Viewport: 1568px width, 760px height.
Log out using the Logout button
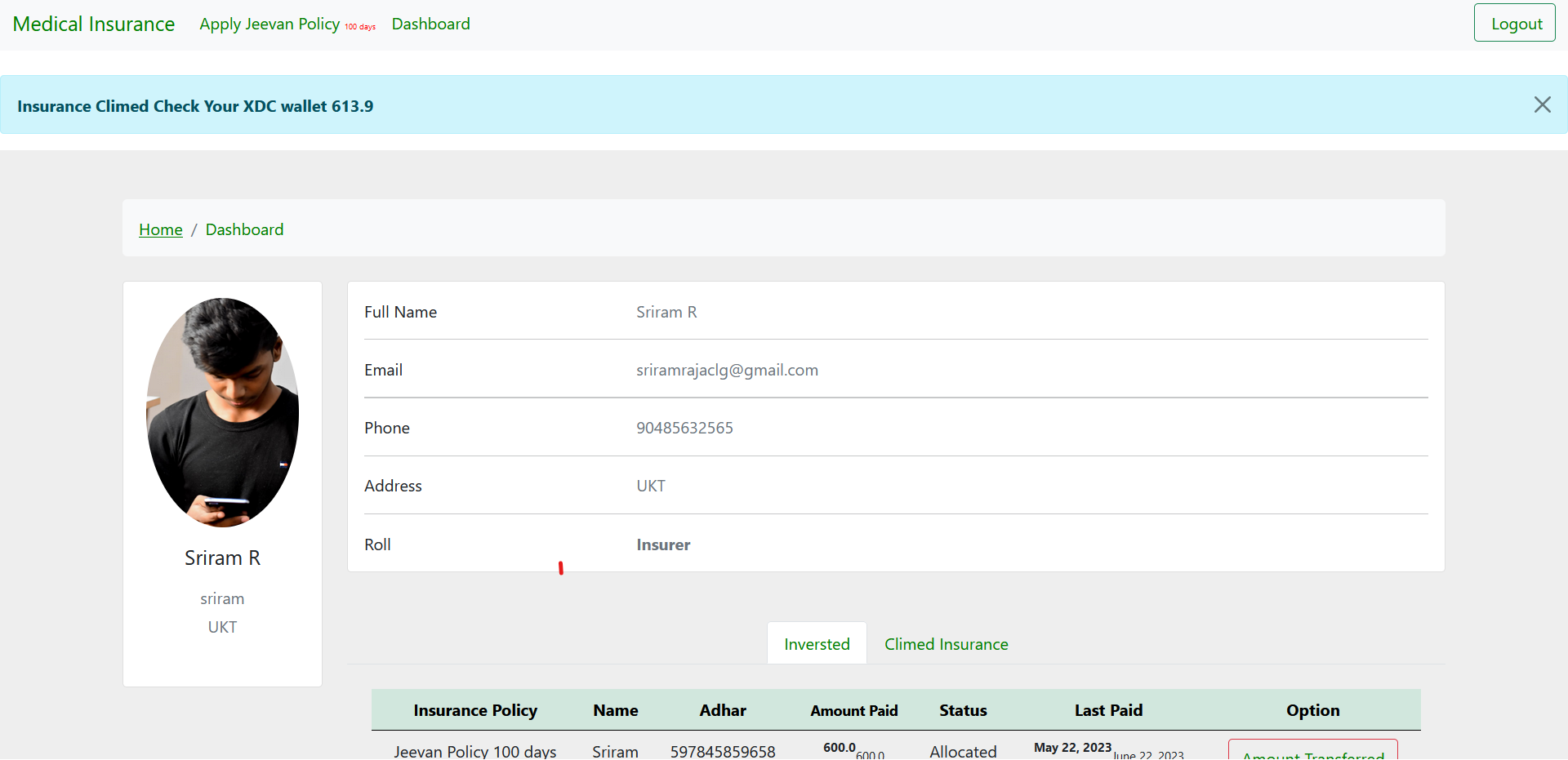click(x=1515, y=23)
